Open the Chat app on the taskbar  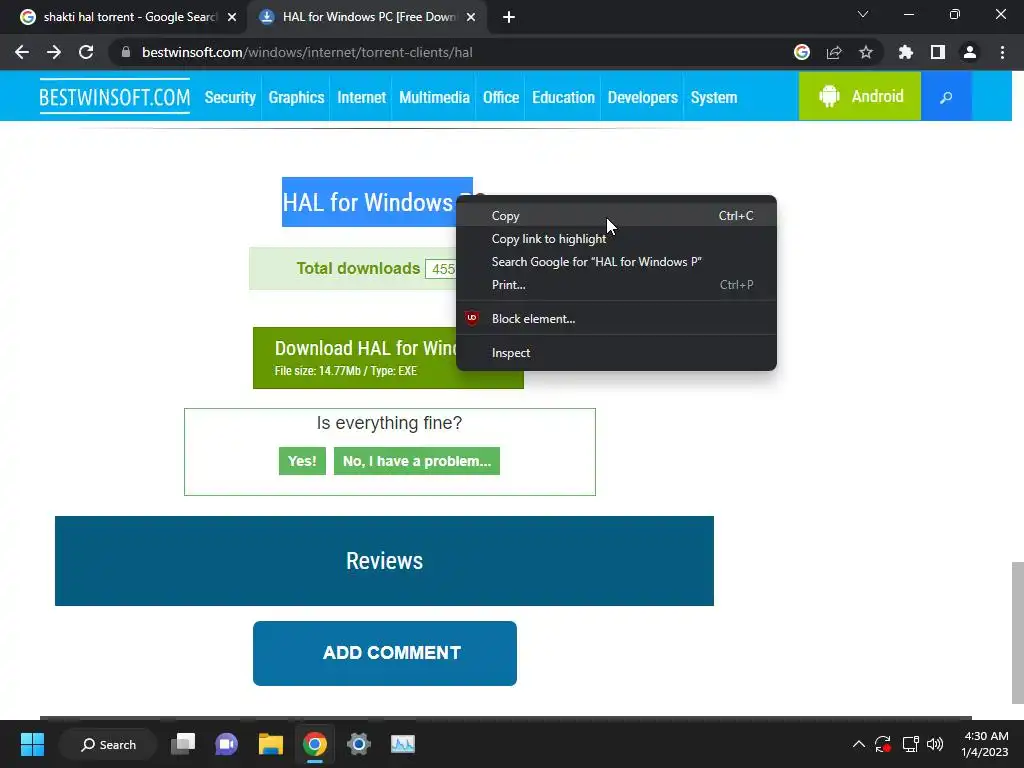click(x=227, y=744)
